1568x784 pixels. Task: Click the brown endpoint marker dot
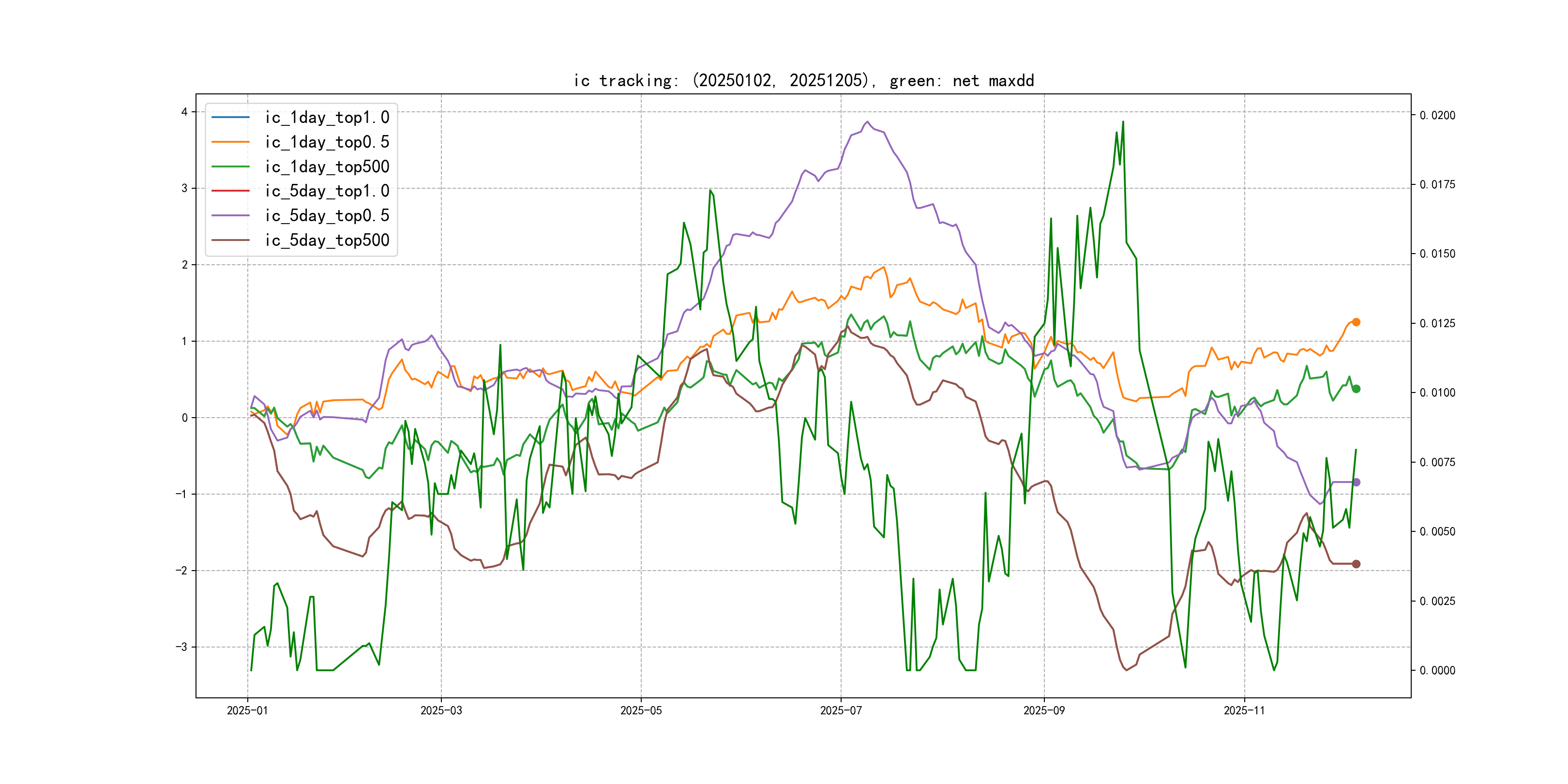click(1356, 564)
